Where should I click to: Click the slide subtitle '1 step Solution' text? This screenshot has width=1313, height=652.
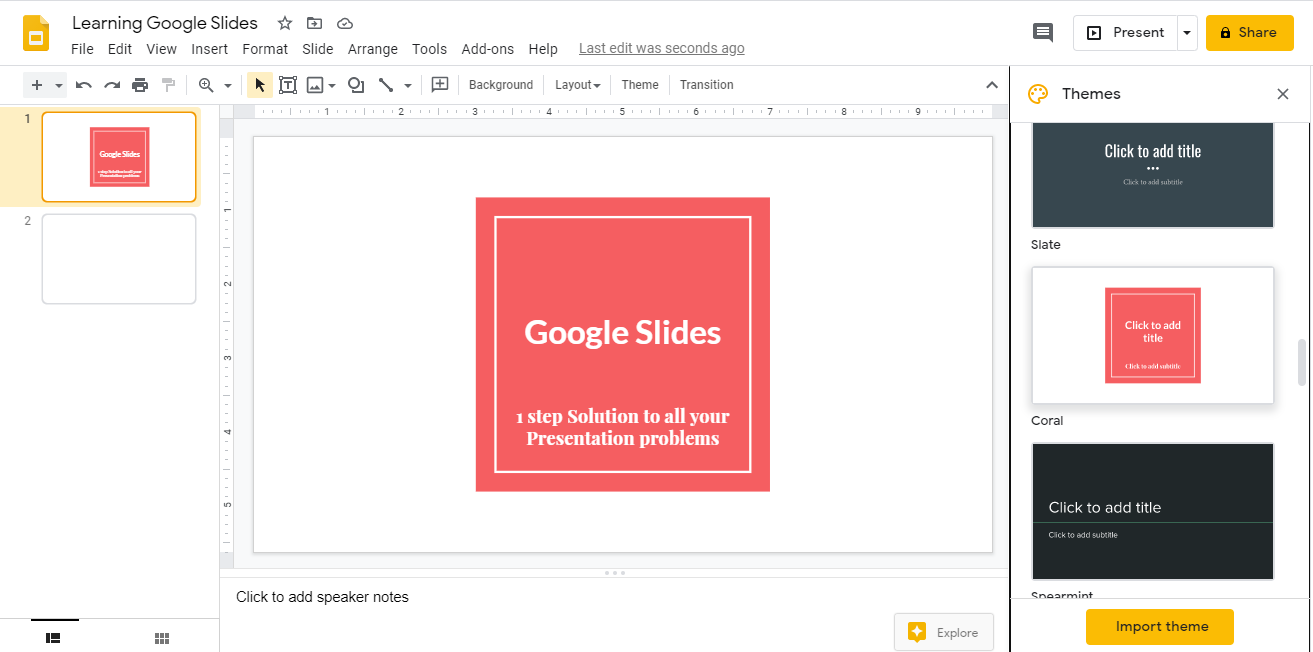[x=623, y=427]
